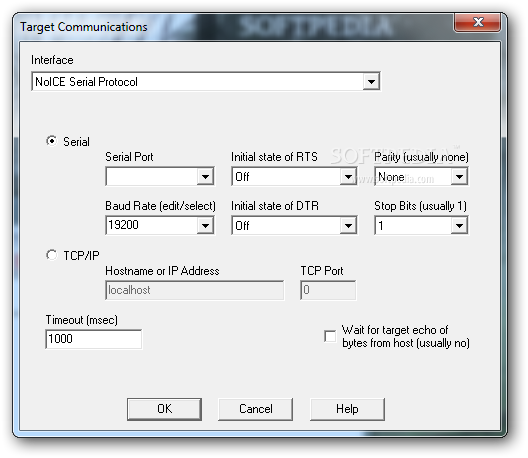
Task: Enable Wait for target echo checkbox
Action: (330, 336)
